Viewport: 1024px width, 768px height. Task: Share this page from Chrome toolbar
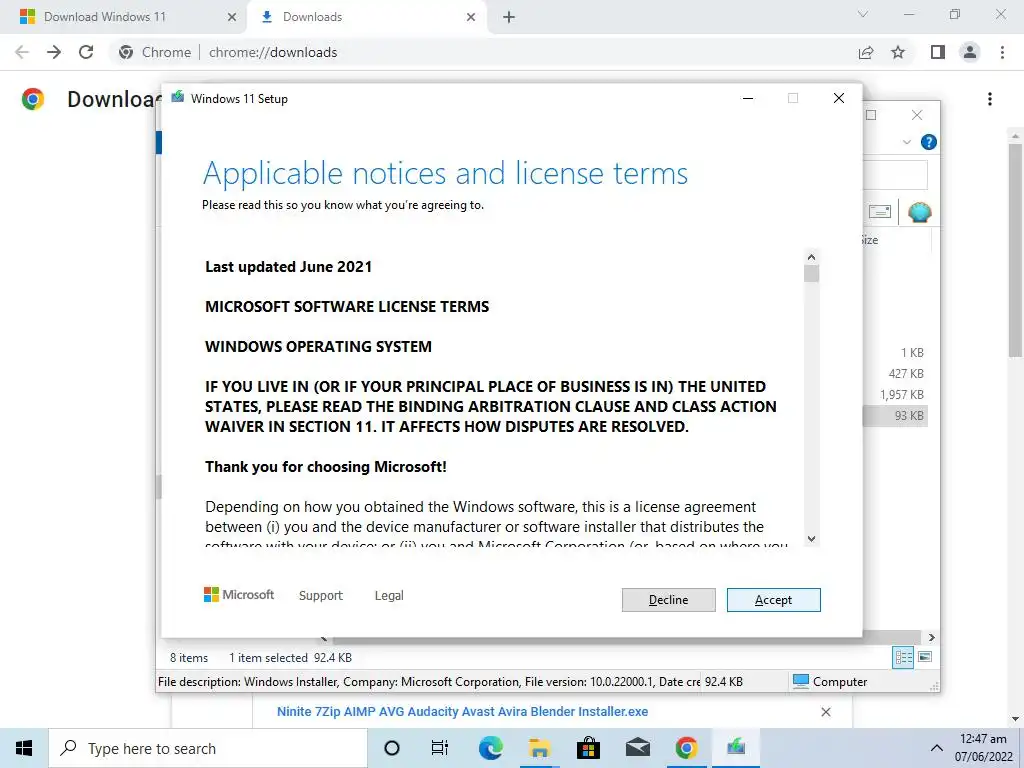click(x=866, y=52)
